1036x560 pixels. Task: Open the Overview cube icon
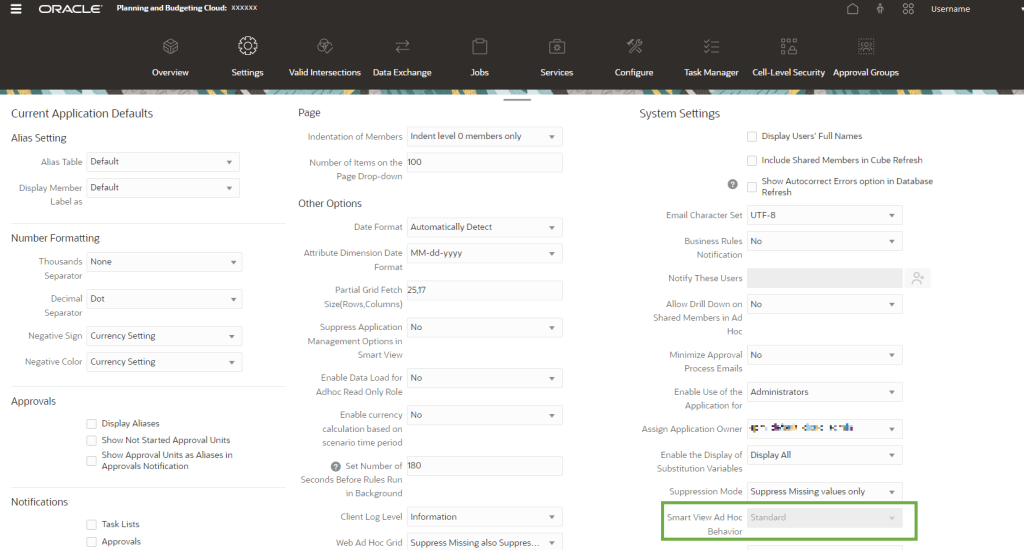pyautogui.click(x=170, y=46)
